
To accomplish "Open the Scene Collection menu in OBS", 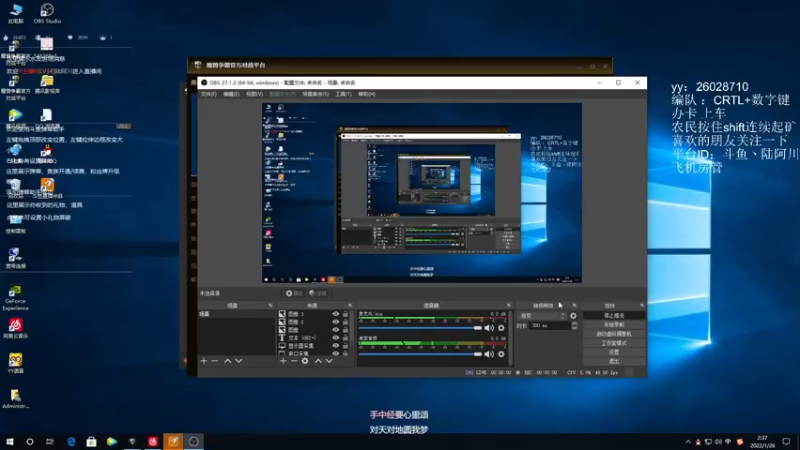I will click(315, 94).
